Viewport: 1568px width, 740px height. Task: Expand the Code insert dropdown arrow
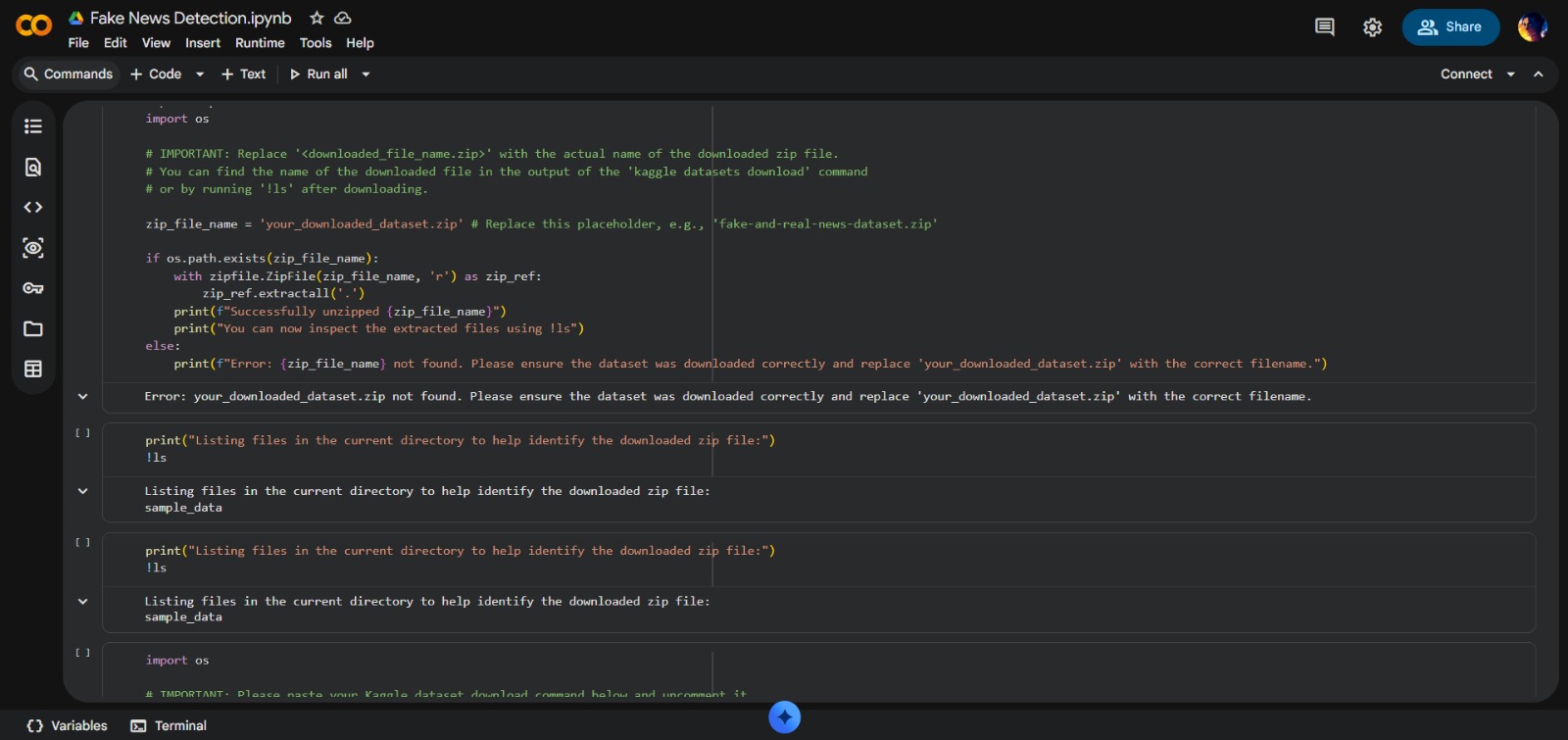click(x=200, y=74)
